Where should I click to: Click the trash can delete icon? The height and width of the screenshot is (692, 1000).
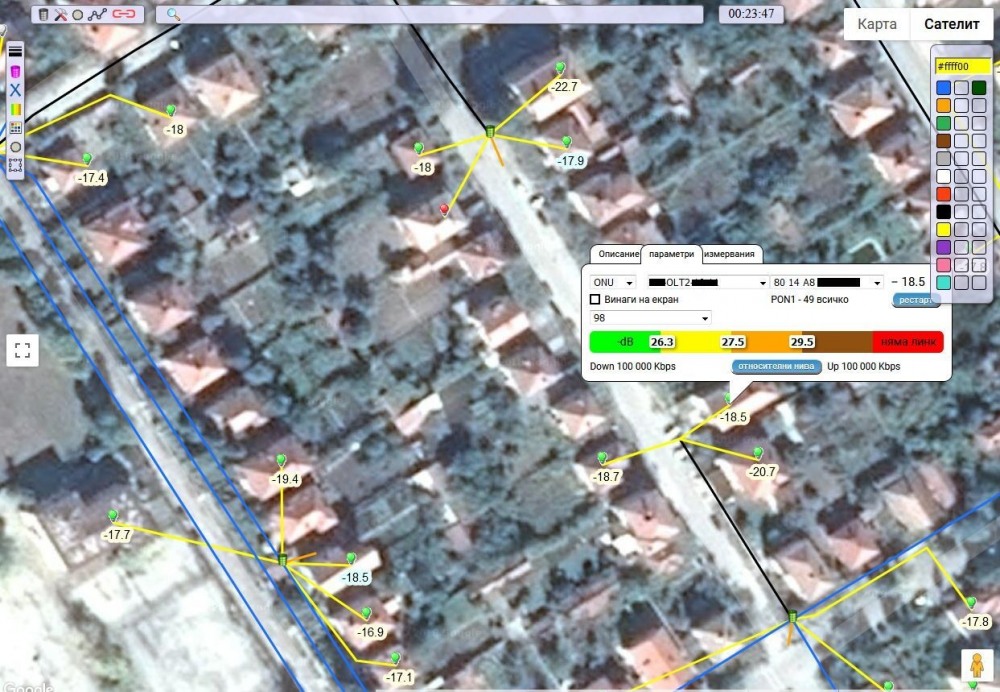[x=44, y=15]
